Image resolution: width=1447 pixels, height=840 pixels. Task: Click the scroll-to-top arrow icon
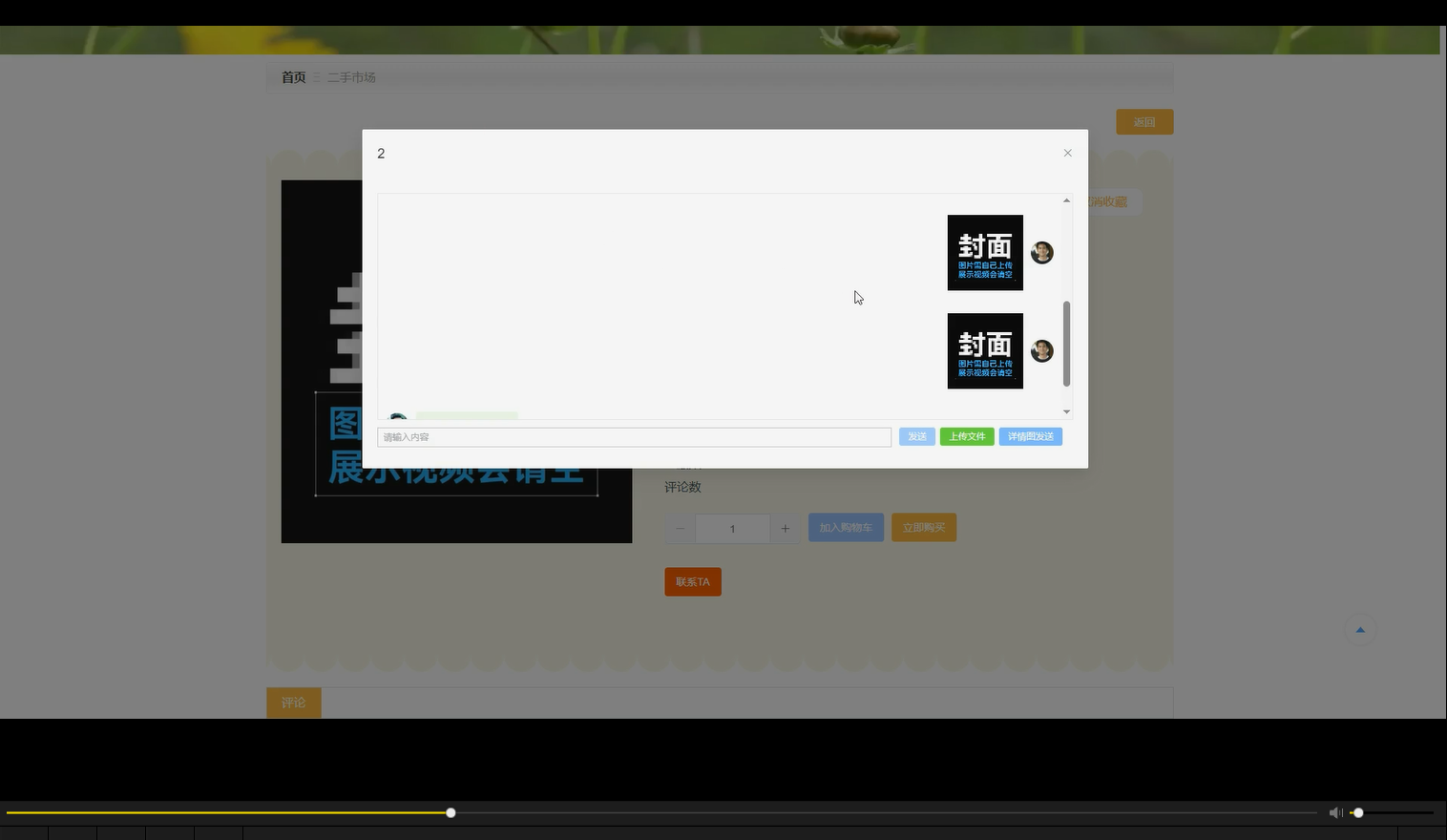point(1360,630)
